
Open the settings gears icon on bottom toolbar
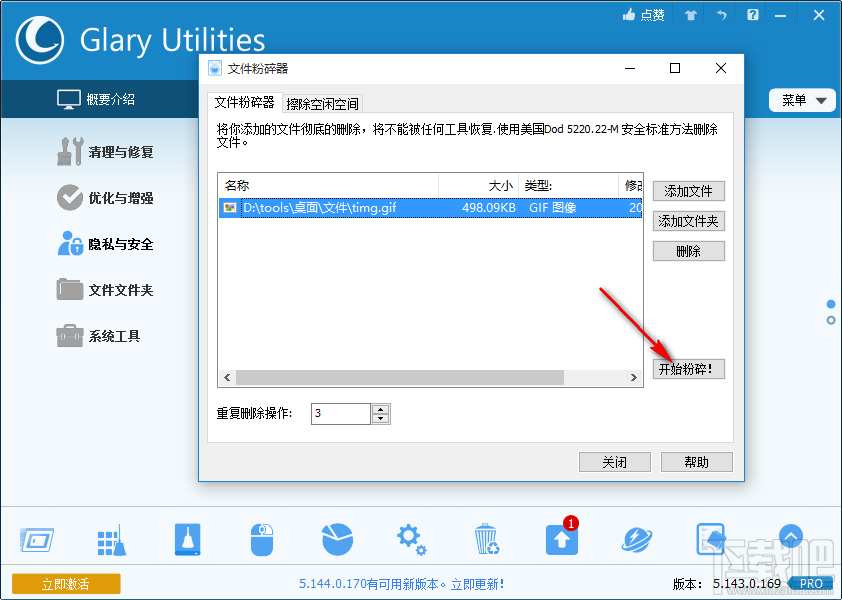click(411, 538)
